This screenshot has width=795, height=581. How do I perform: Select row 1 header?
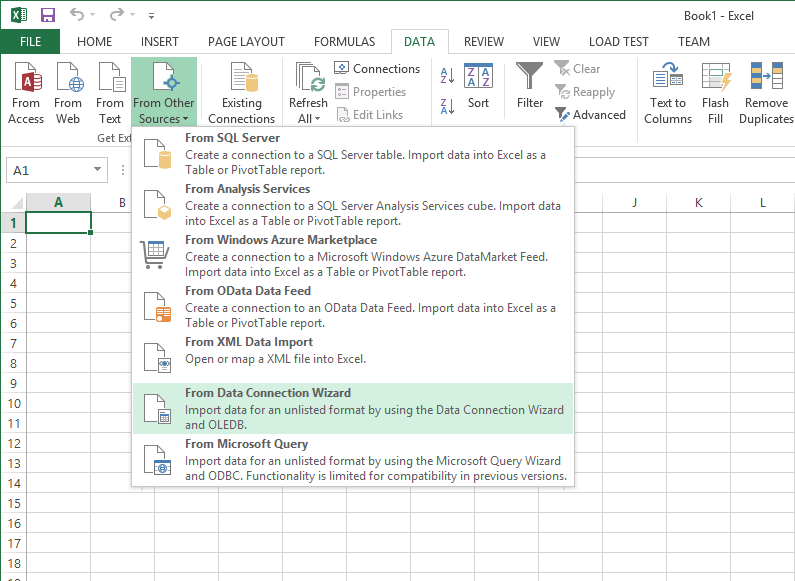(13, 223)
